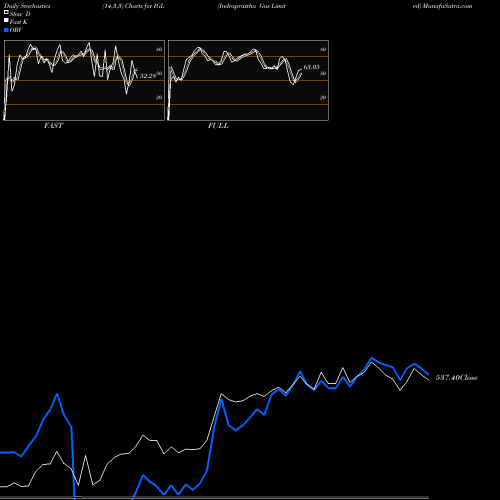Click the 'MunafaSutra.com' text
This screenshot has height=500, width=500.
447,6
